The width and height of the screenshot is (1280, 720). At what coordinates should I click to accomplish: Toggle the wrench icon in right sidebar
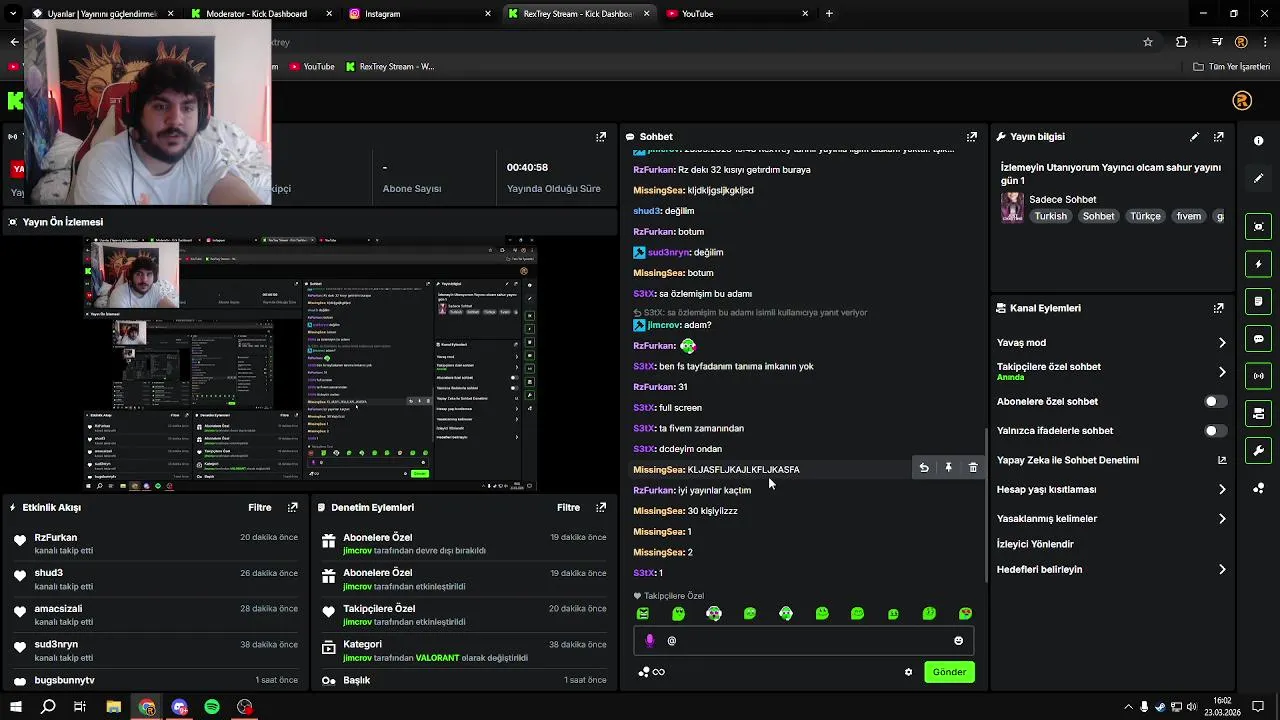[1259, 451]
